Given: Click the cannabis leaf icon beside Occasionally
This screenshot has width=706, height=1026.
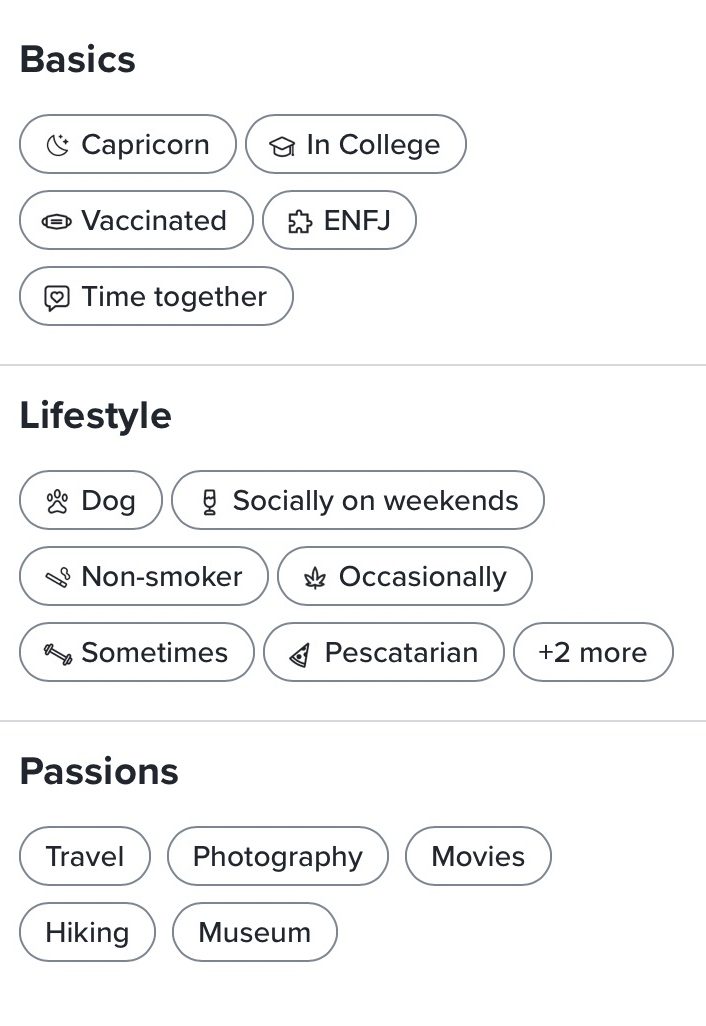Looking at the screenshot, I should [x=315, y=578].
